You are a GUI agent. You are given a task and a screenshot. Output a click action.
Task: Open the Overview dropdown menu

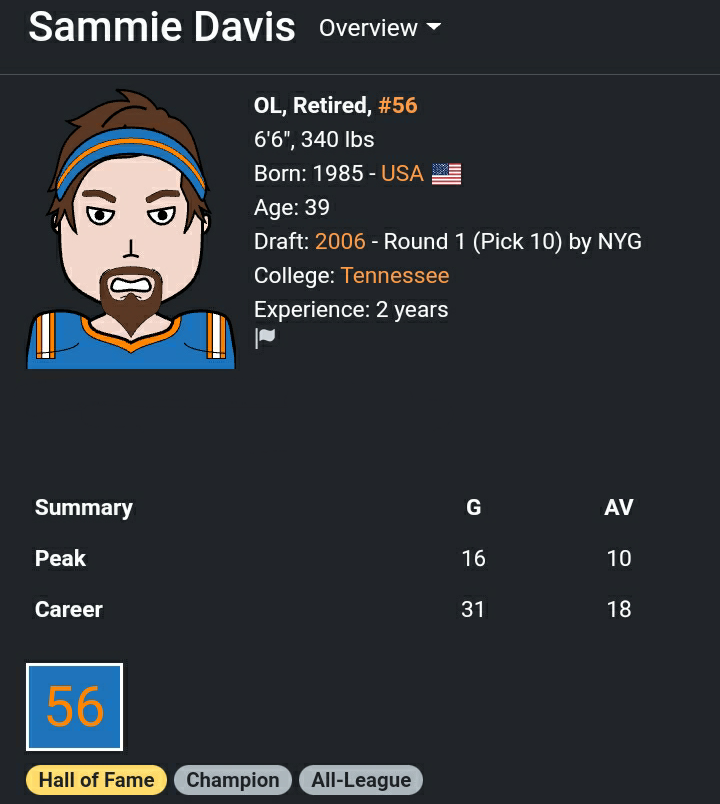coord(379,28)
